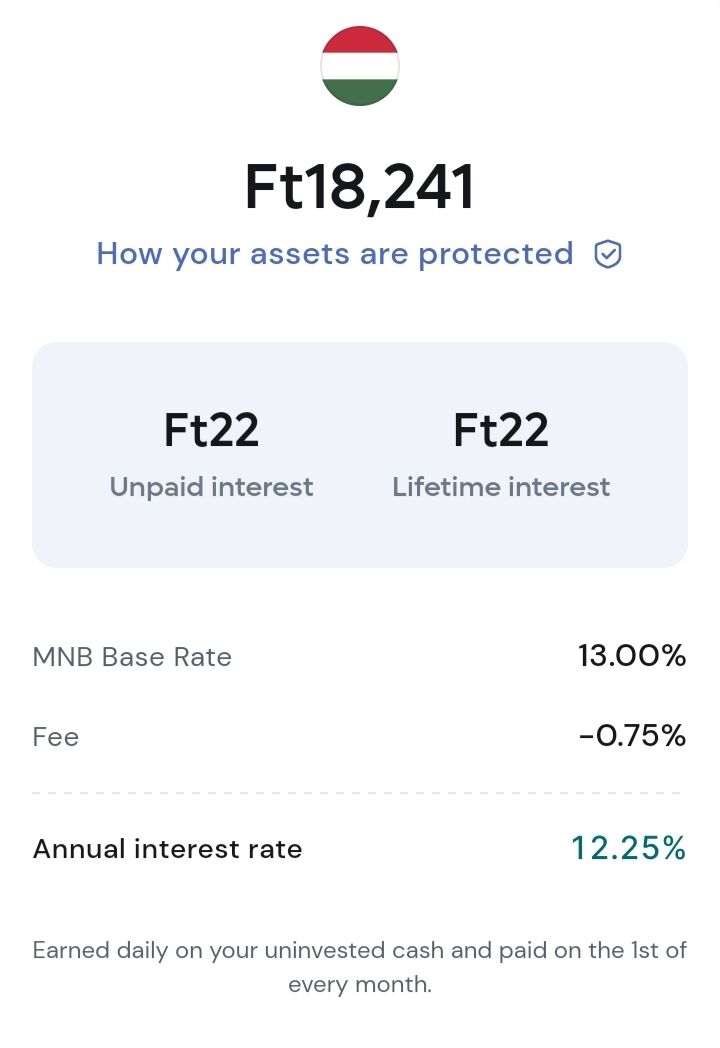720x1048 pixels.
Task: Tap the 12.25% annual interest rate
Action: tap(629, 848)
